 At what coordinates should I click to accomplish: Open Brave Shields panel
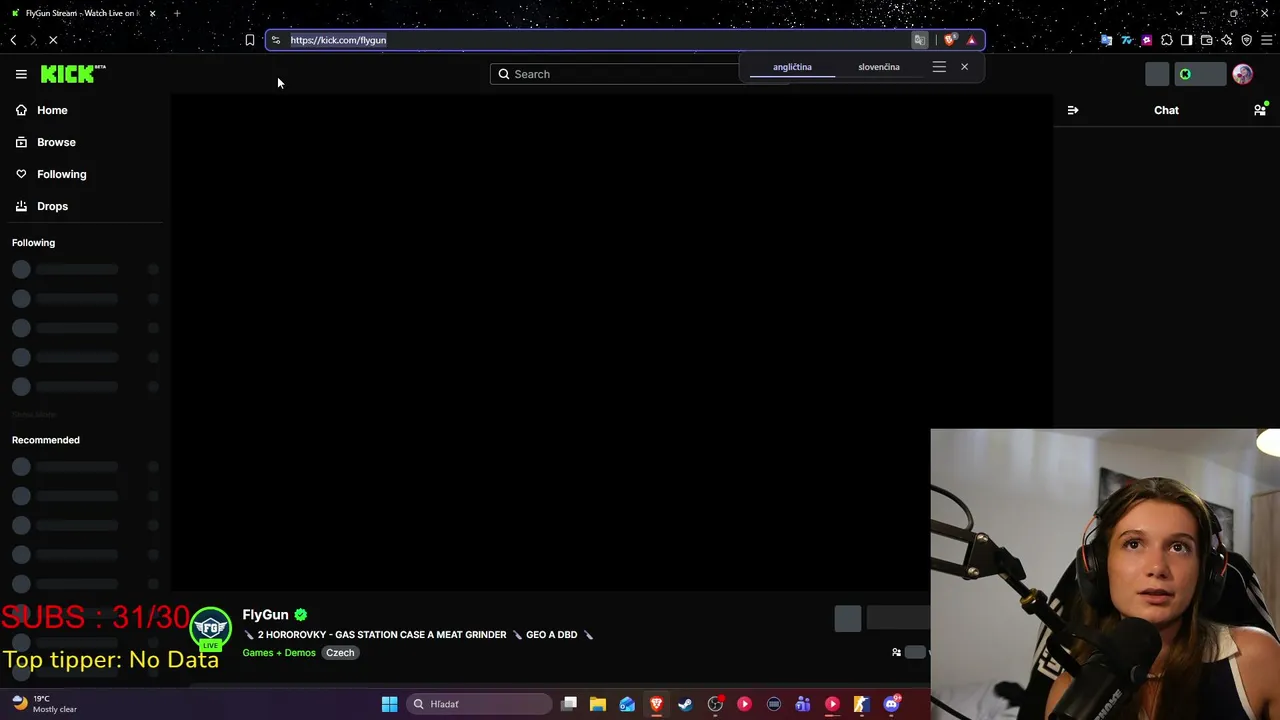(950, 40)
